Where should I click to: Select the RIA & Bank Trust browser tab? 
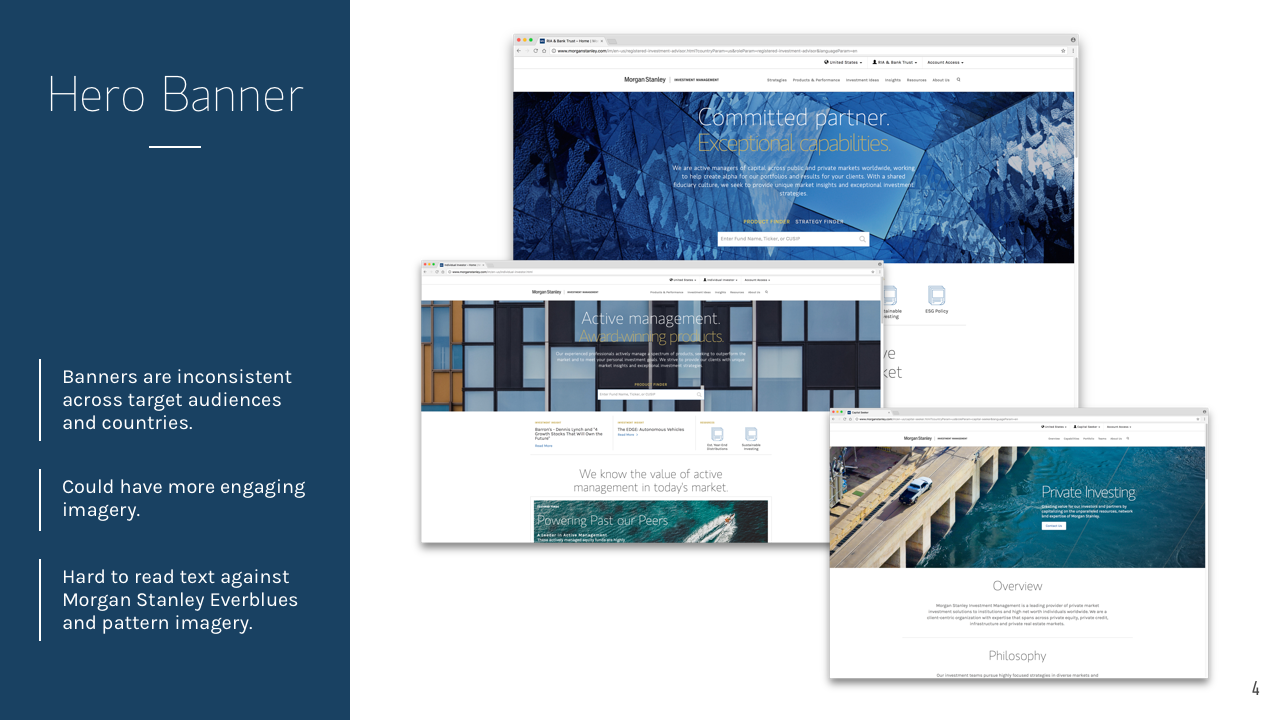pyautogui.click(x=571, y=41)
